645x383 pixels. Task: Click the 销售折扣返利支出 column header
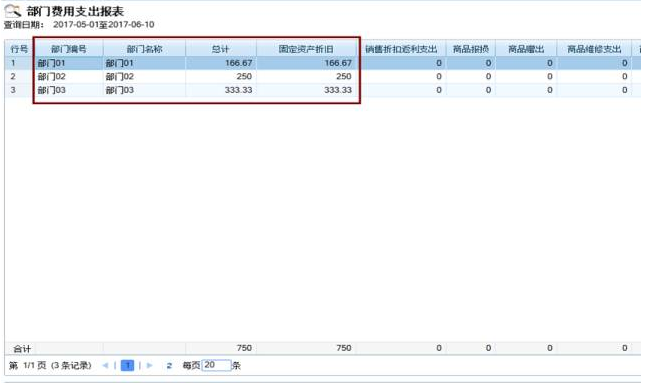[x=401, y=49]
